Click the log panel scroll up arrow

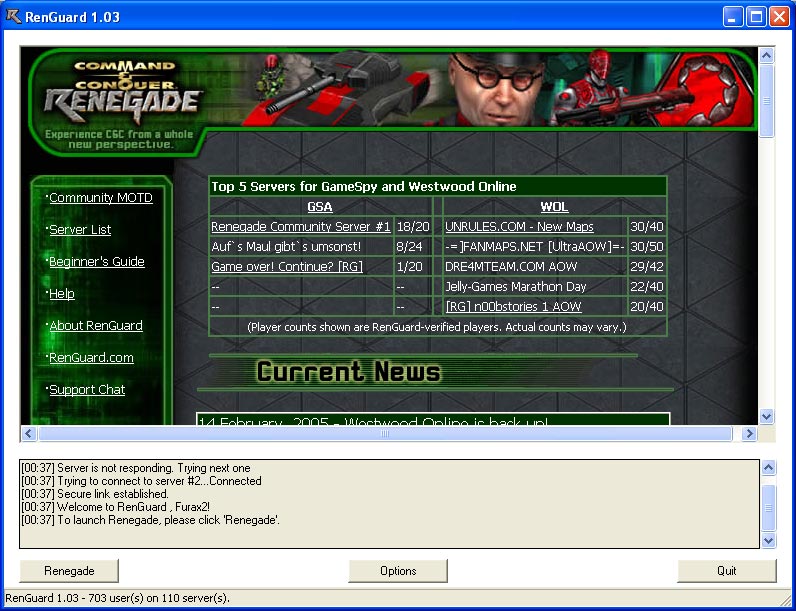769,468
